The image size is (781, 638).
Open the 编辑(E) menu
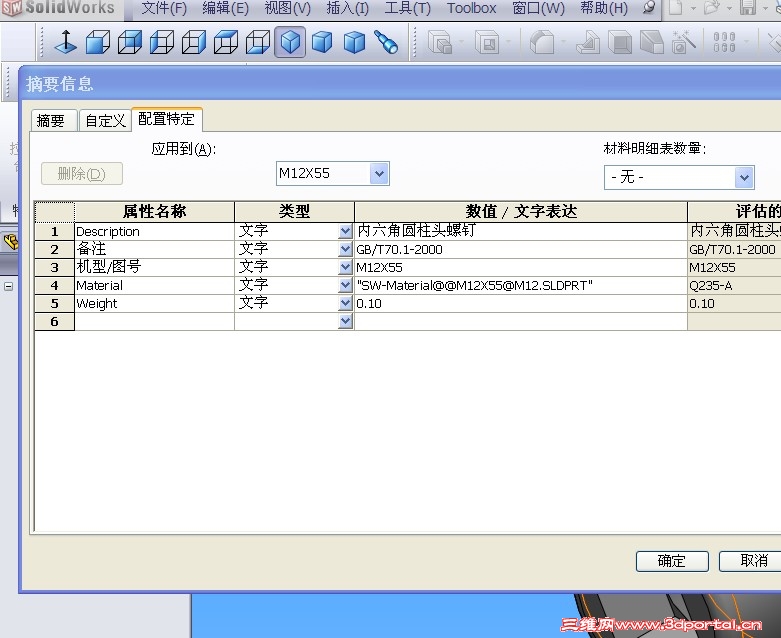coord(226,8)
